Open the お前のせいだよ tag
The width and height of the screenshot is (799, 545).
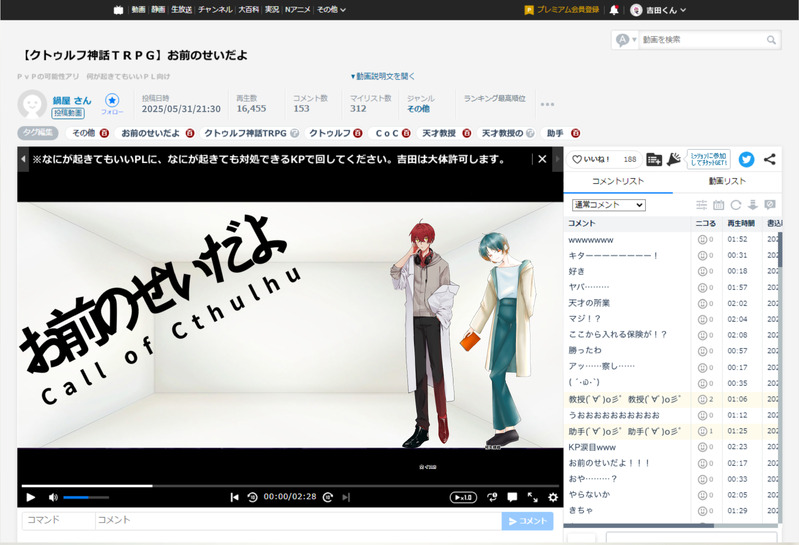[150, 133]
